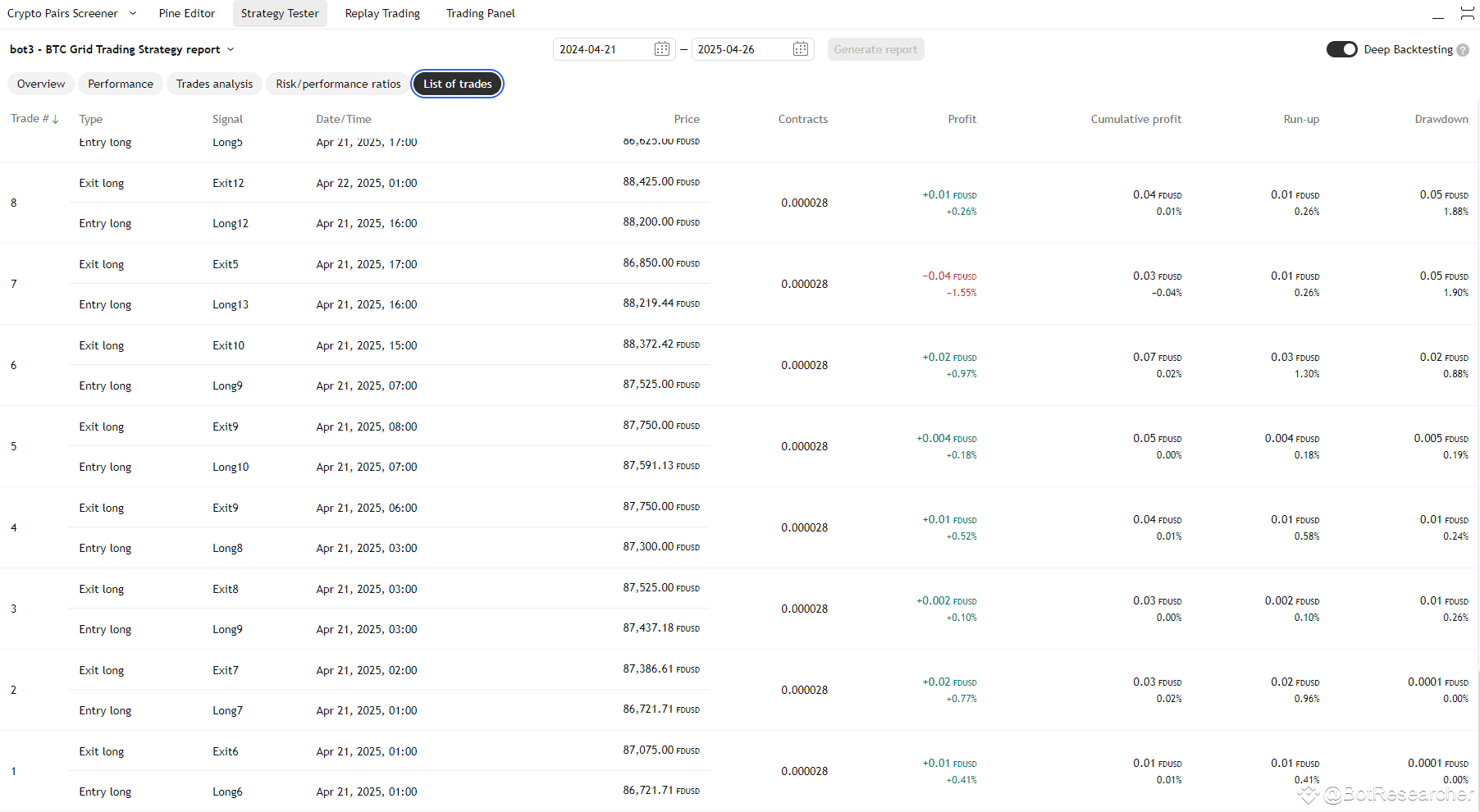The image size is (1480, 812).
Task: Click the Drawdown column header
Action: click(x=1441, y=119)
